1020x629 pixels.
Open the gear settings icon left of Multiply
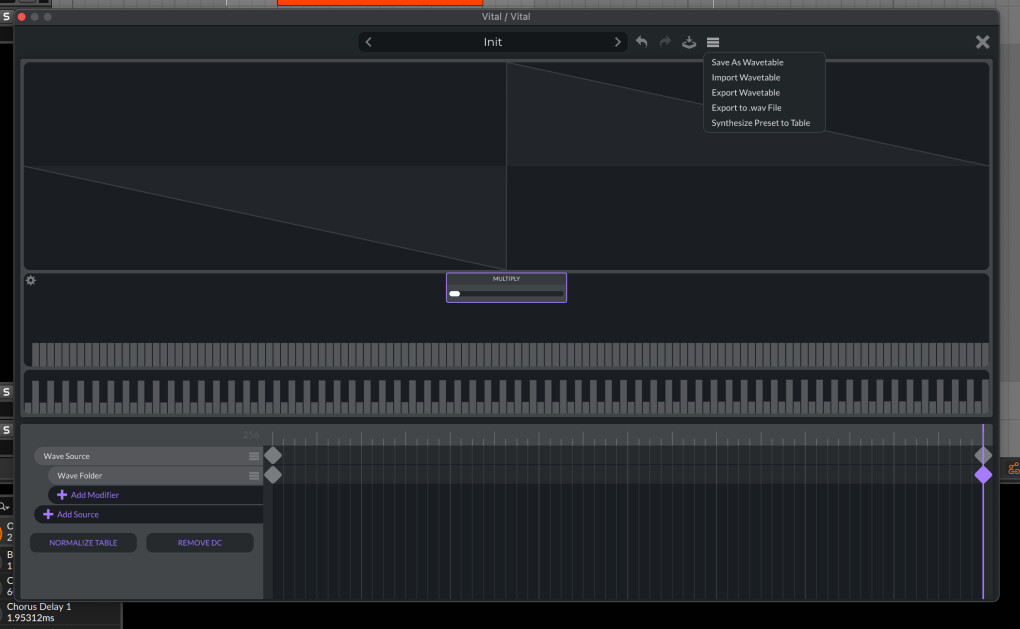coord(31,280)
